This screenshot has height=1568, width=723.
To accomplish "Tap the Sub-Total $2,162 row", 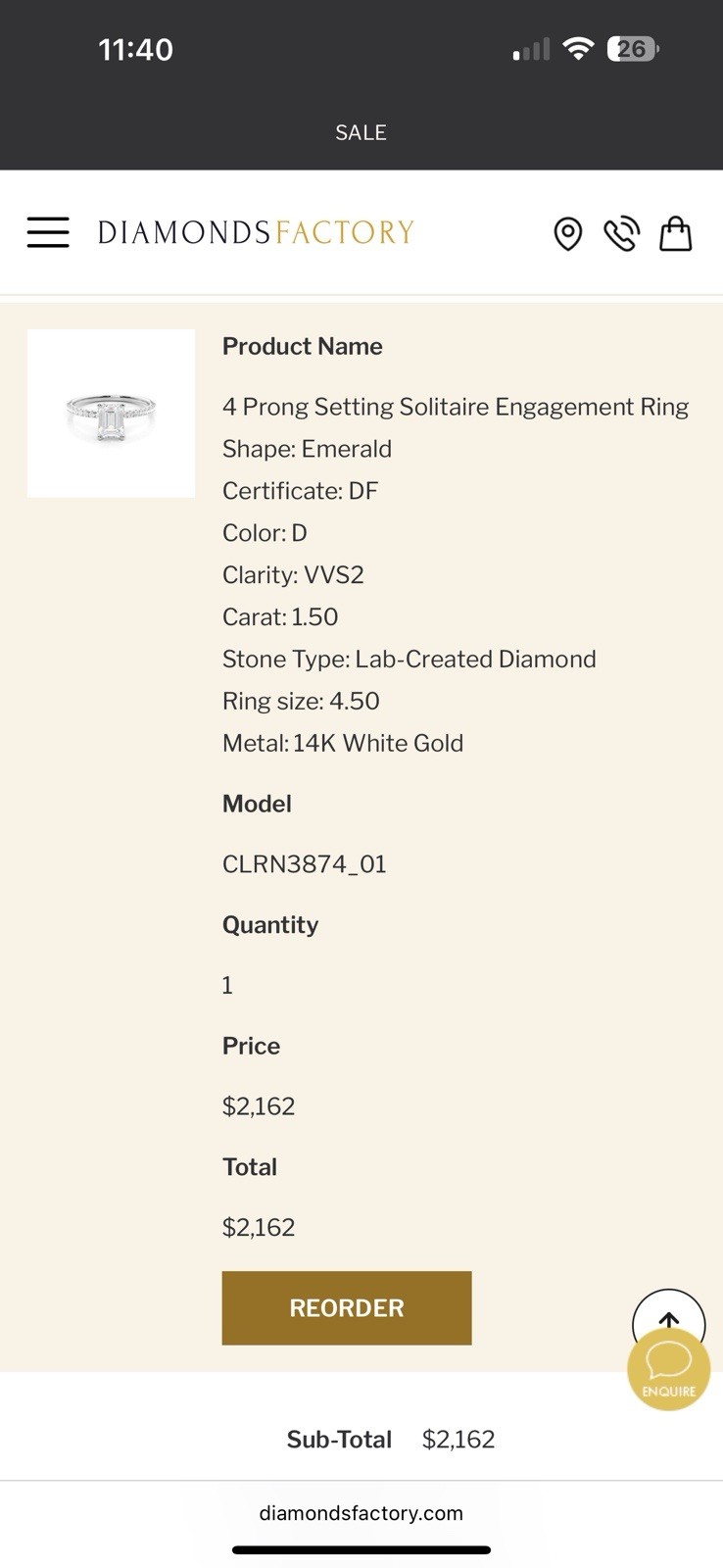I will click(390, 1439).
